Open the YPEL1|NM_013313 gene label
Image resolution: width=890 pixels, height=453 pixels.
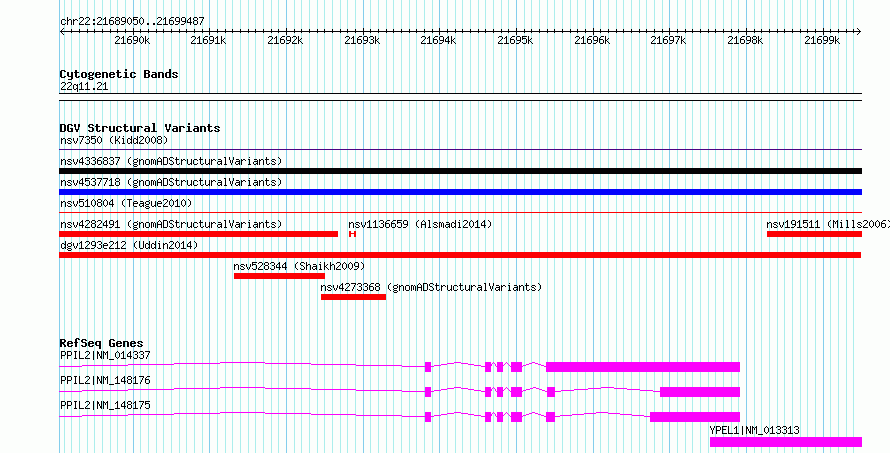[754, 430]
